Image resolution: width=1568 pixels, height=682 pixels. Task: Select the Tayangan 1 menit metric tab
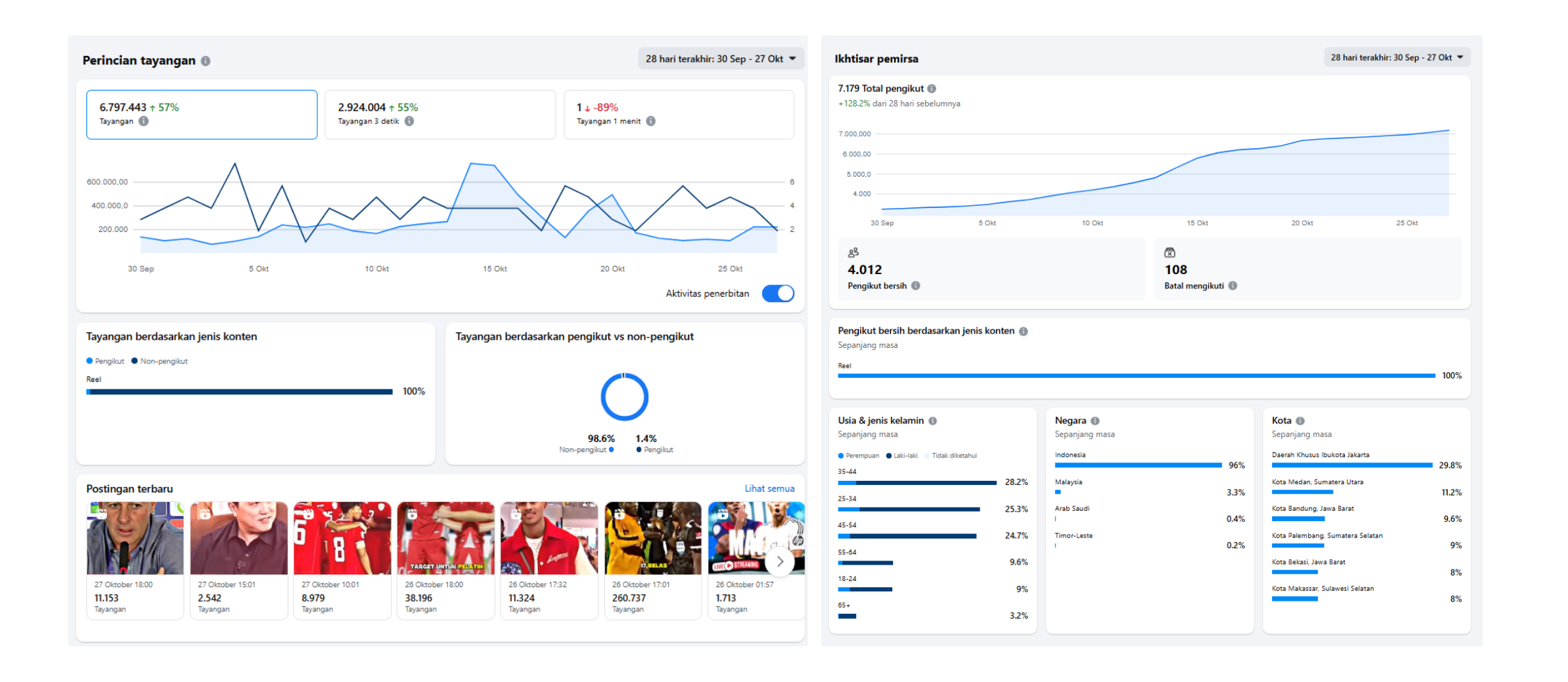[x=678, y=115]
